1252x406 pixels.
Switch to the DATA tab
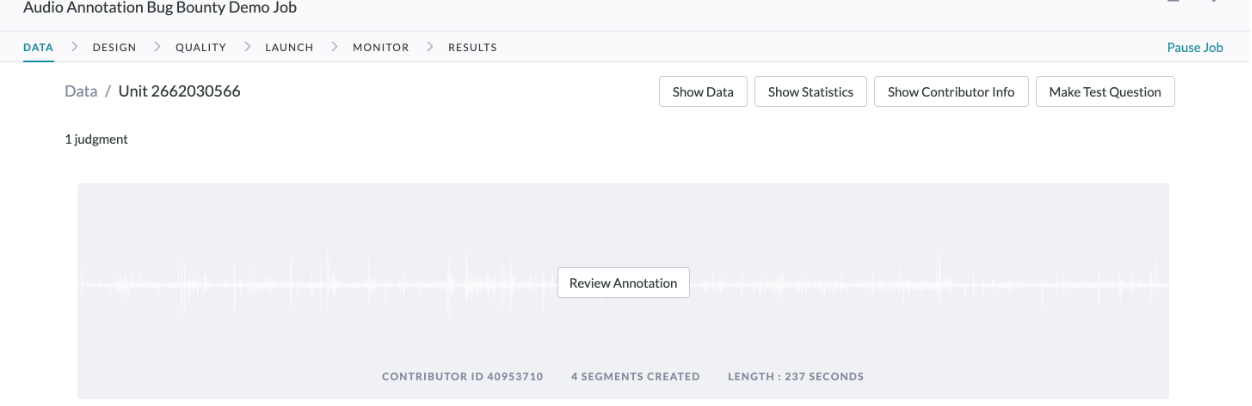pos(38,47)
